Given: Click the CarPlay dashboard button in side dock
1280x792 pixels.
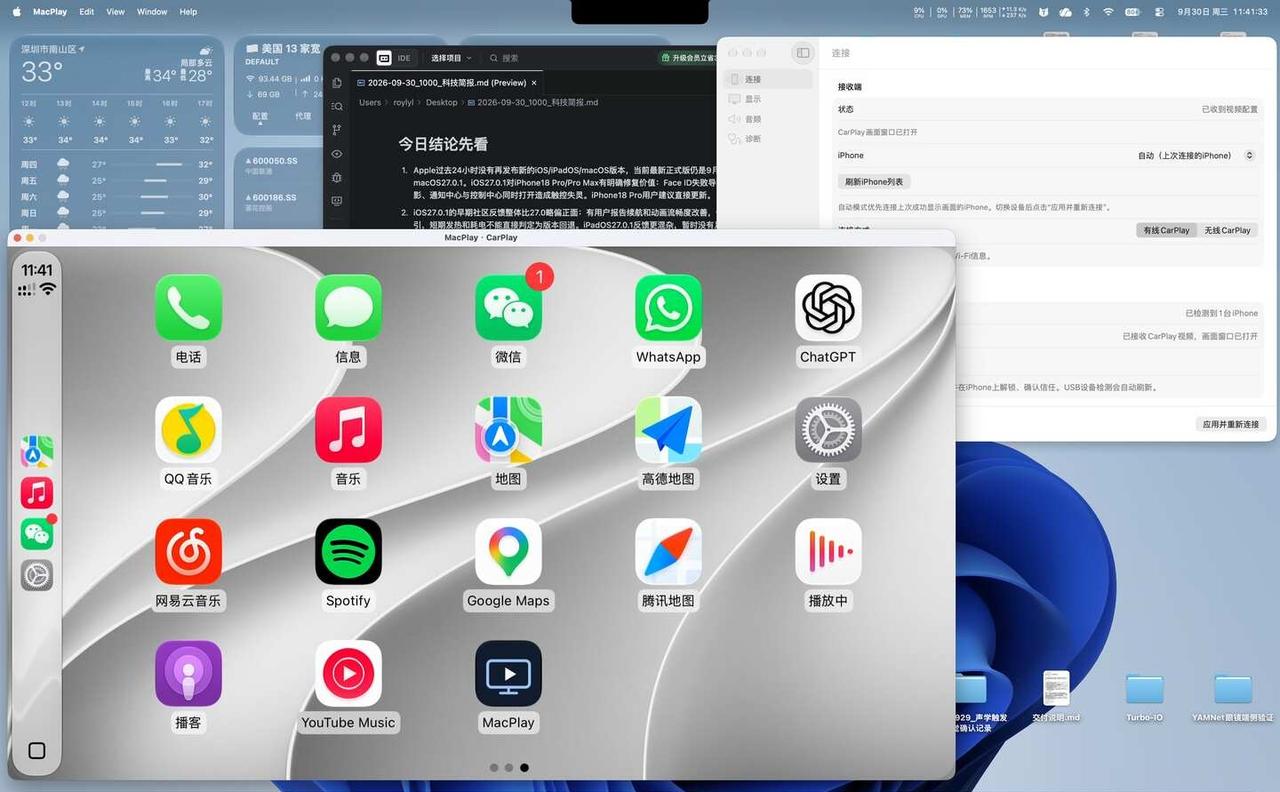Looking at the screenshot, I should tap(37, 751).
